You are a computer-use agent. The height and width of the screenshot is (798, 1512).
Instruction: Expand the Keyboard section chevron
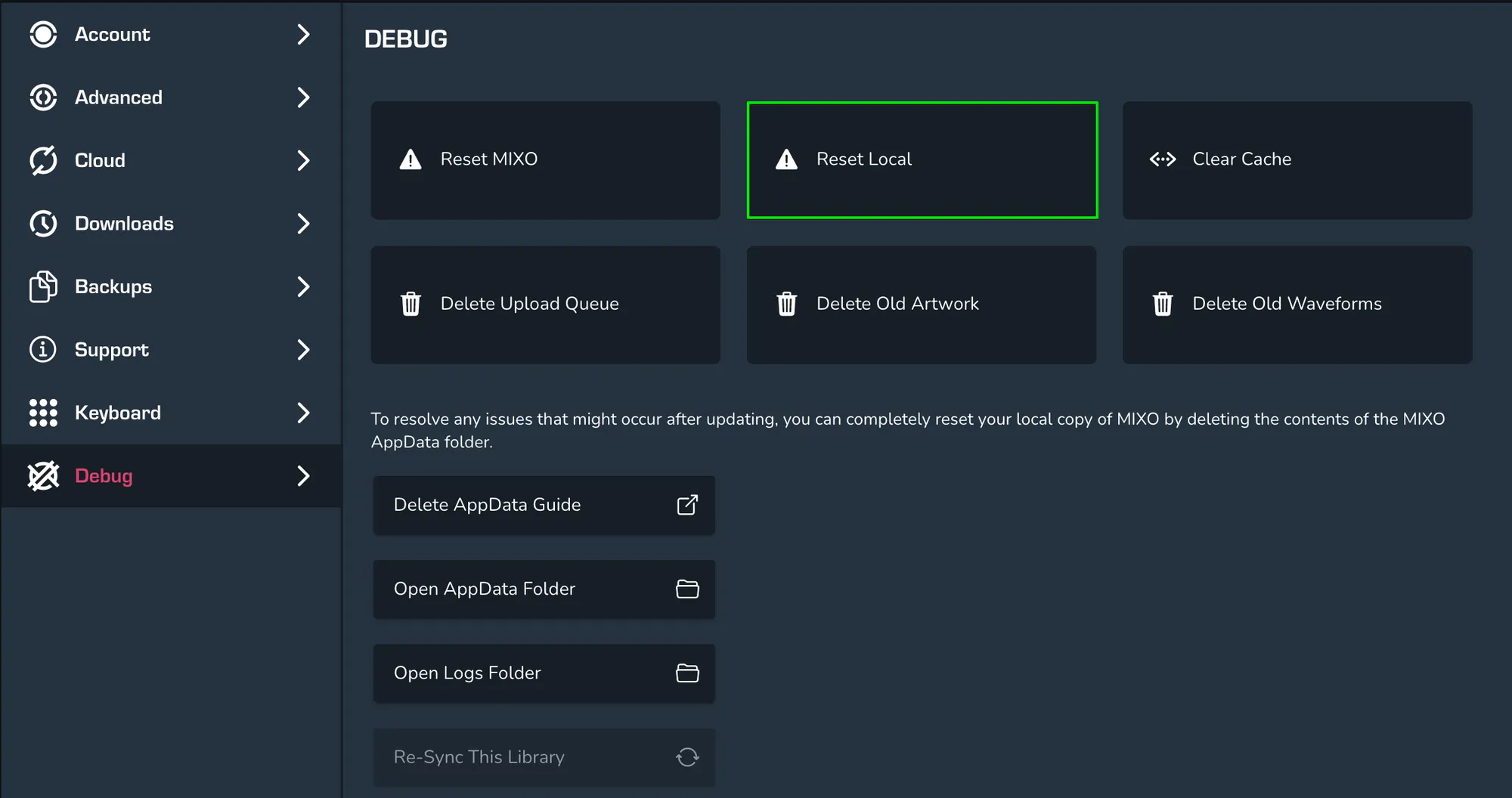(x=303, y=413)
